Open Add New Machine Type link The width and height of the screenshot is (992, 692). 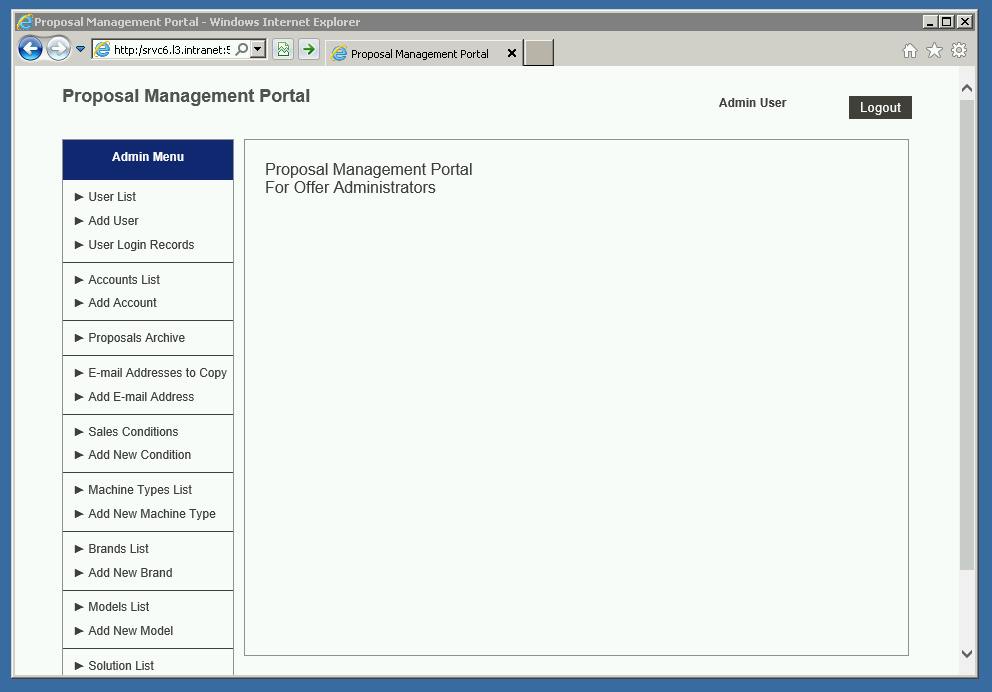pos(152,514)
